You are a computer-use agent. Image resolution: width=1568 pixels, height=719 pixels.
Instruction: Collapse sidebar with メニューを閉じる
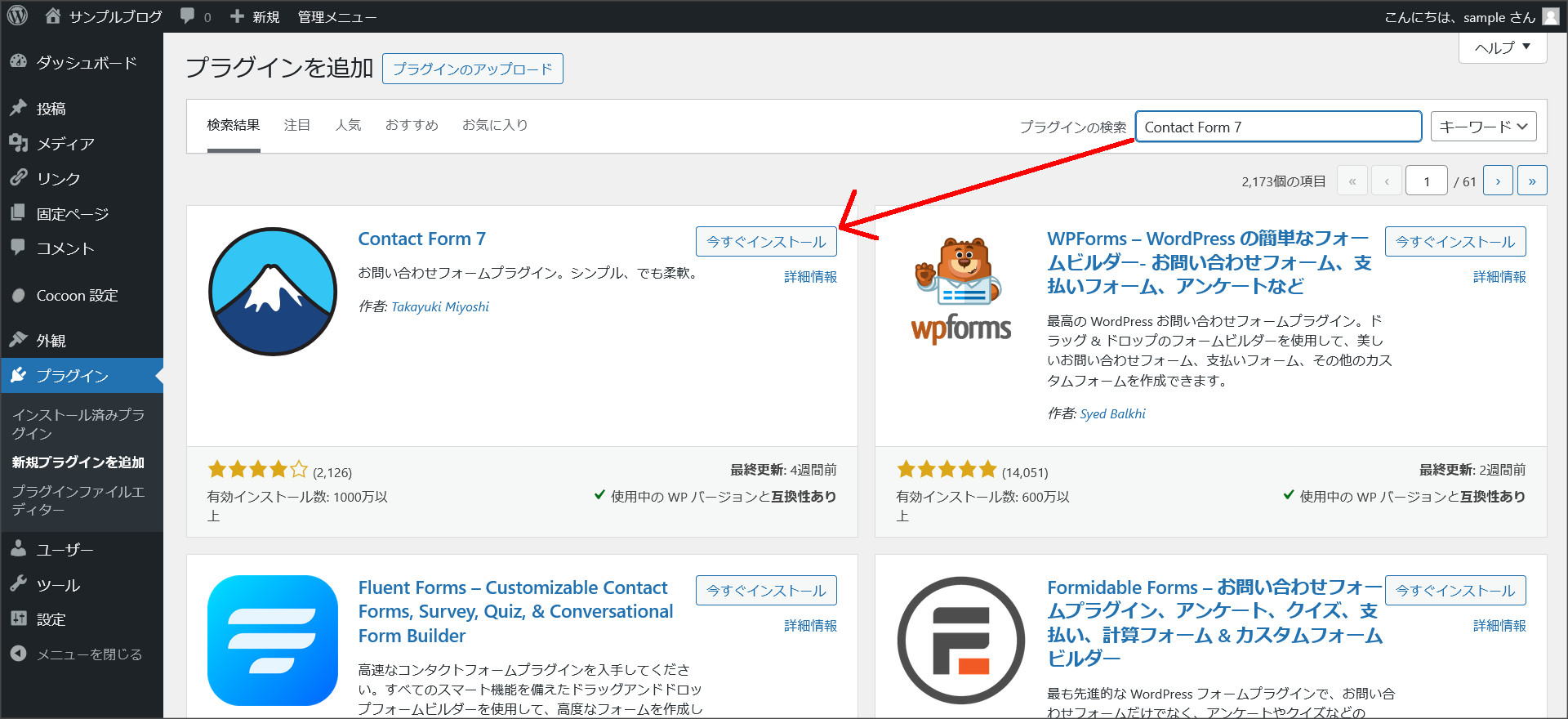[88, 654]
